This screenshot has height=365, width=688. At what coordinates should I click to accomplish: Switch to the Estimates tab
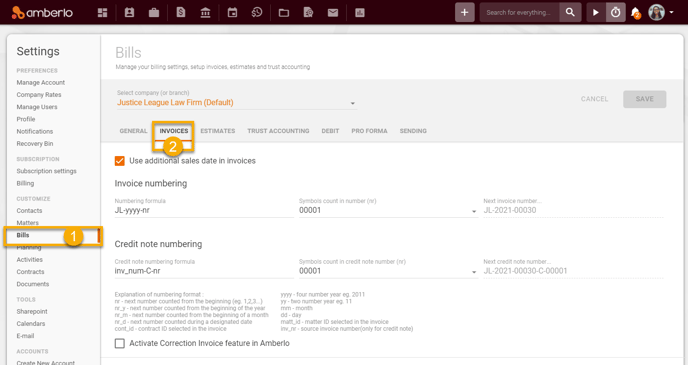[x=218, y=131]
